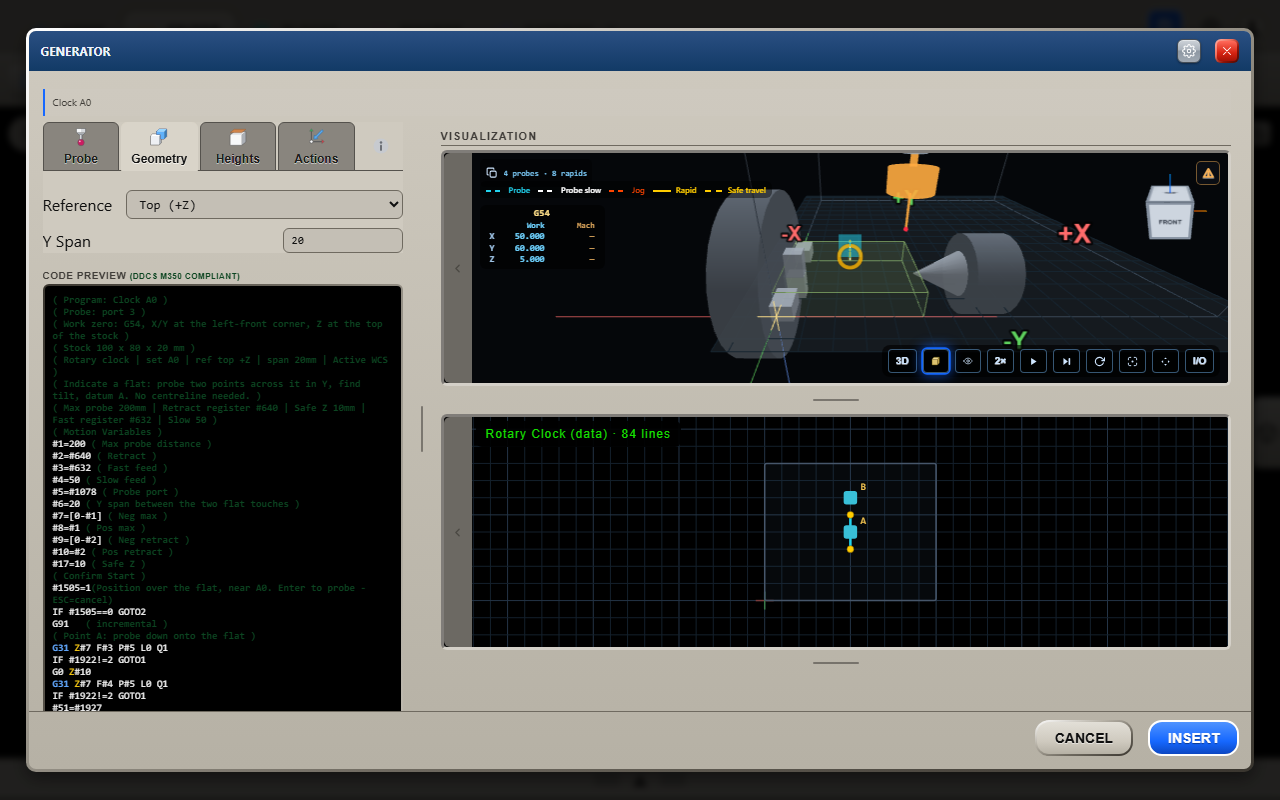Click the Cancel button
Image resolution: width=1280 pixels, height=800 pixels.
point(1083,738)
